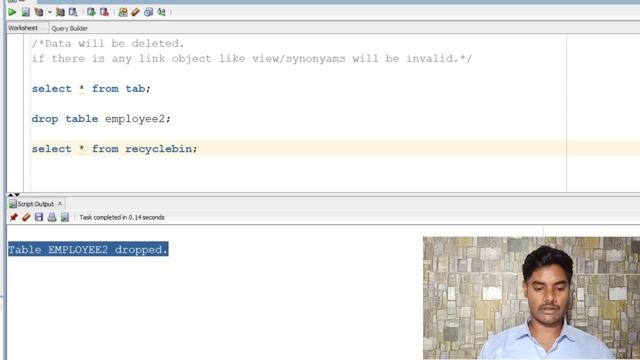
Task: Click the Autotrace toolbar icon
Action: point(60,12)
